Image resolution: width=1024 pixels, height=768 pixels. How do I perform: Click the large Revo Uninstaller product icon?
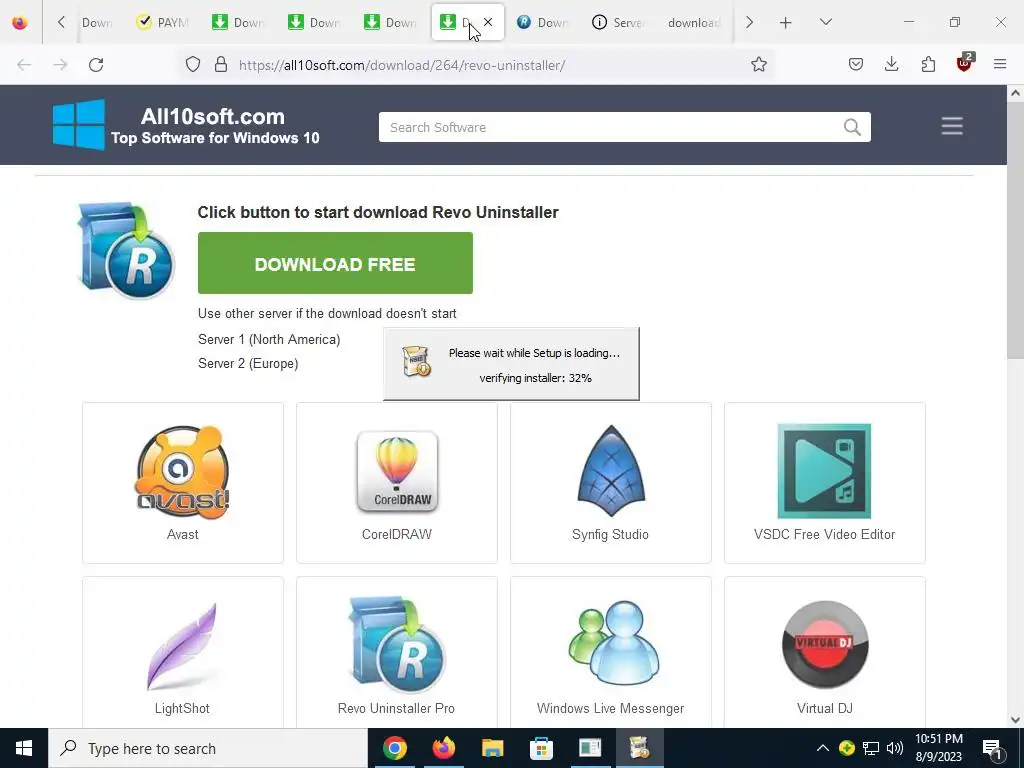tap(125, 251)
